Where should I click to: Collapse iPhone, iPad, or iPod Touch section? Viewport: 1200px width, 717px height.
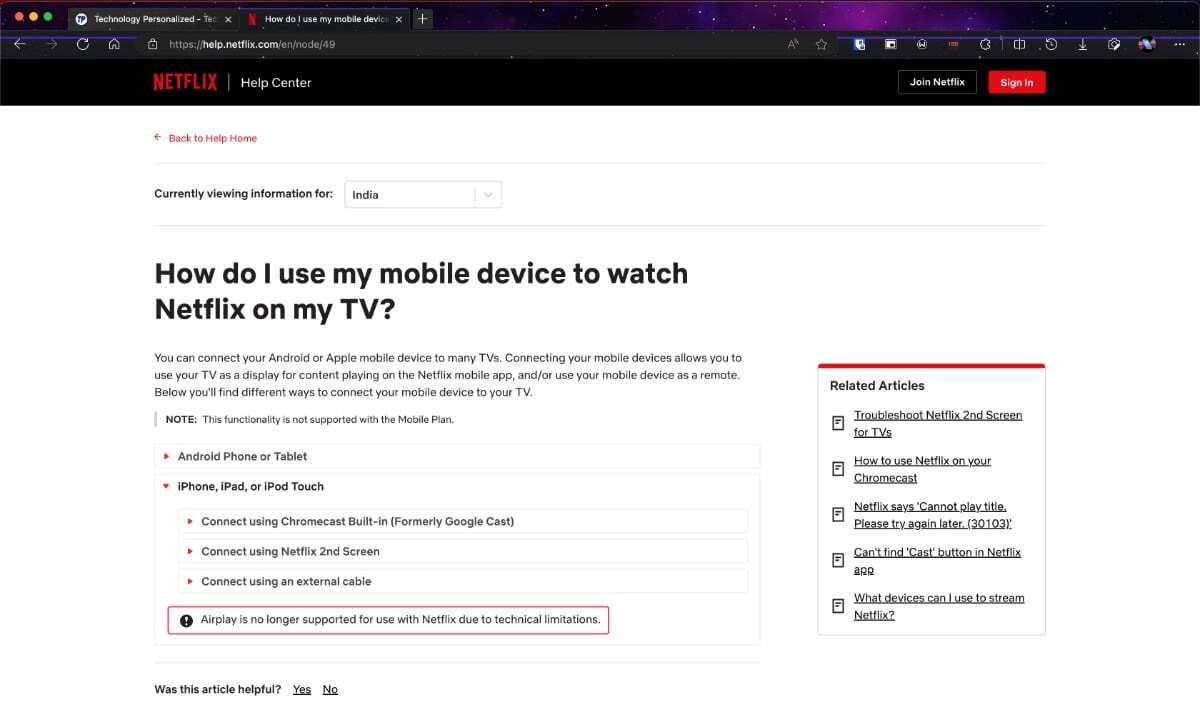(457, 486)
